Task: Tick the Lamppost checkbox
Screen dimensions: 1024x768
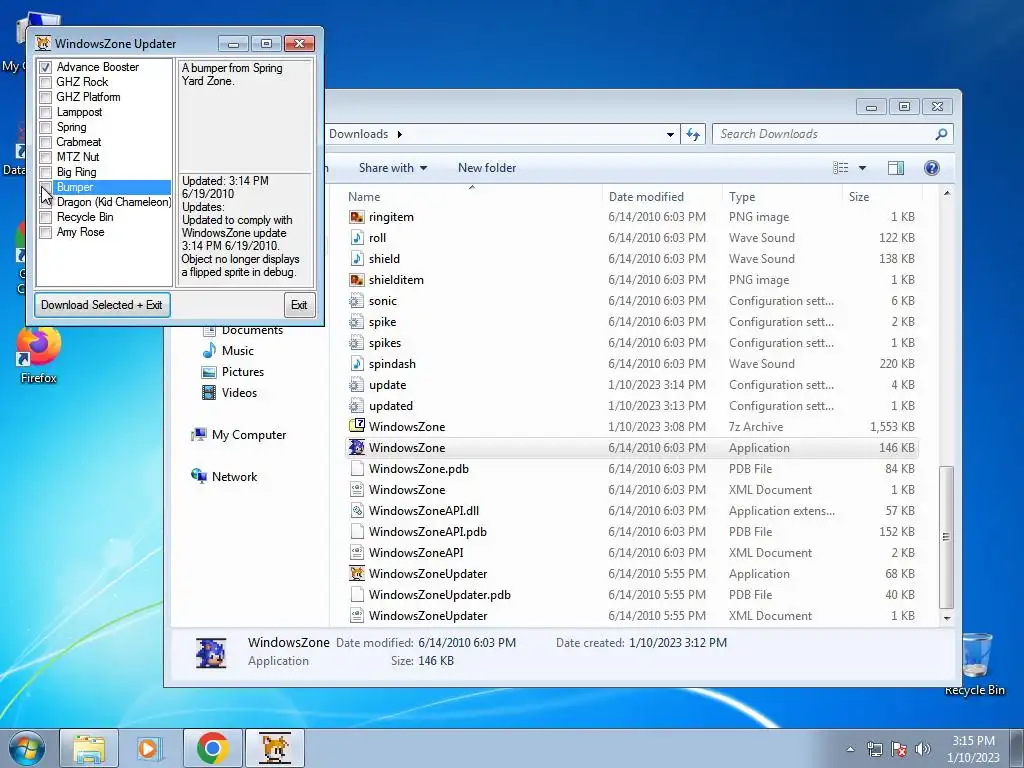Action: coord(45,112)
